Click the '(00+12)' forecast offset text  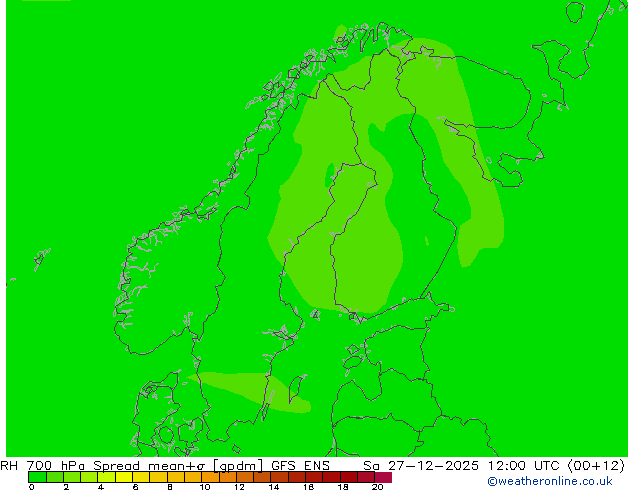click(597, 466)
